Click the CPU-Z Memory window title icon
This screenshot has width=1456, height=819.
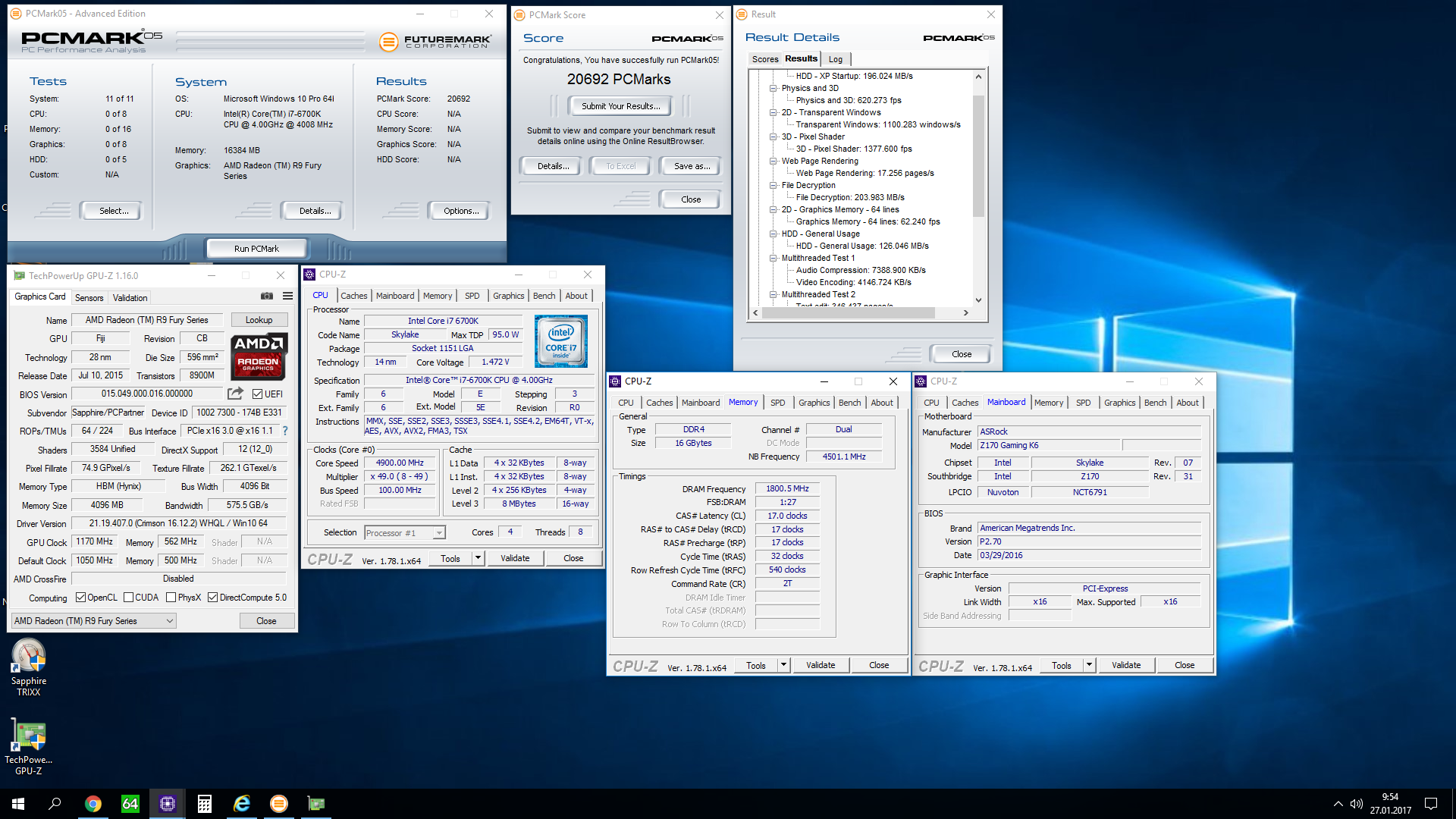[x=616, y=381]
